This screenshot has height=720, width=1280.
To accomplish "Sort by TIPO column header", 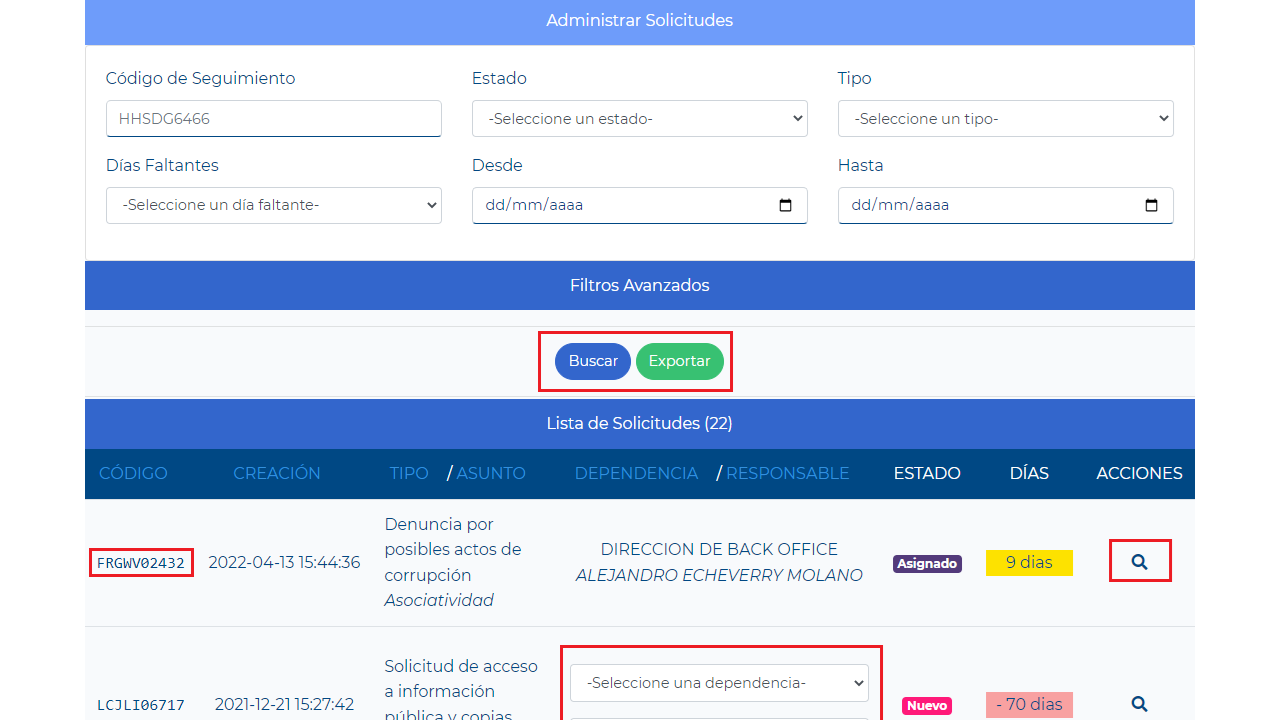I will click(x=409, y=473).
